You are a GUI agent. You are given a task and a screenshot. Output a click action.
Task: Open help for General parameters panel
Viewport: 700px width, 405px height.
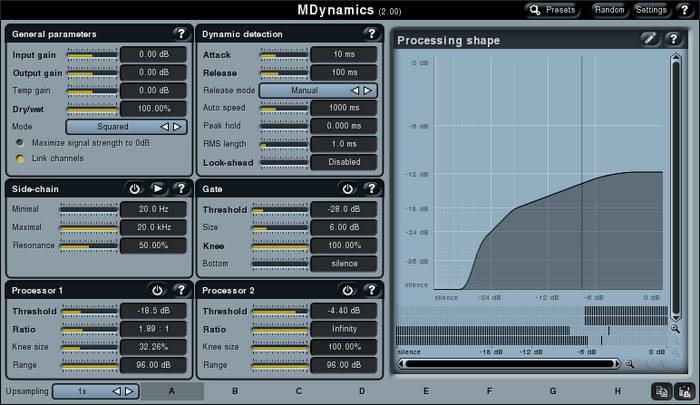181,33
